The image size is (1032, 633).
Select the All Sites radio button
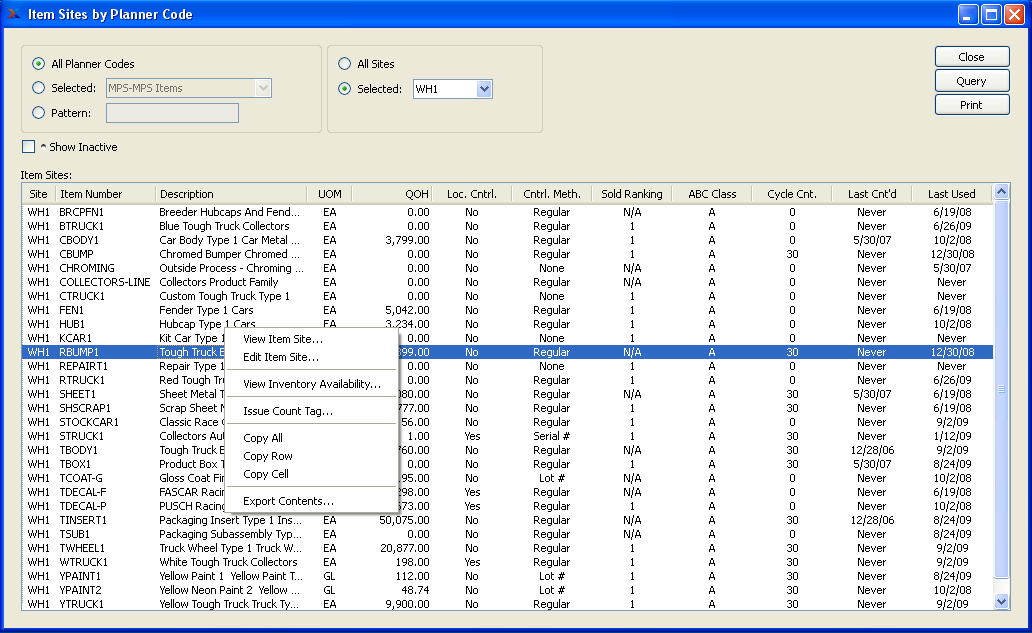tap(345, 64)
